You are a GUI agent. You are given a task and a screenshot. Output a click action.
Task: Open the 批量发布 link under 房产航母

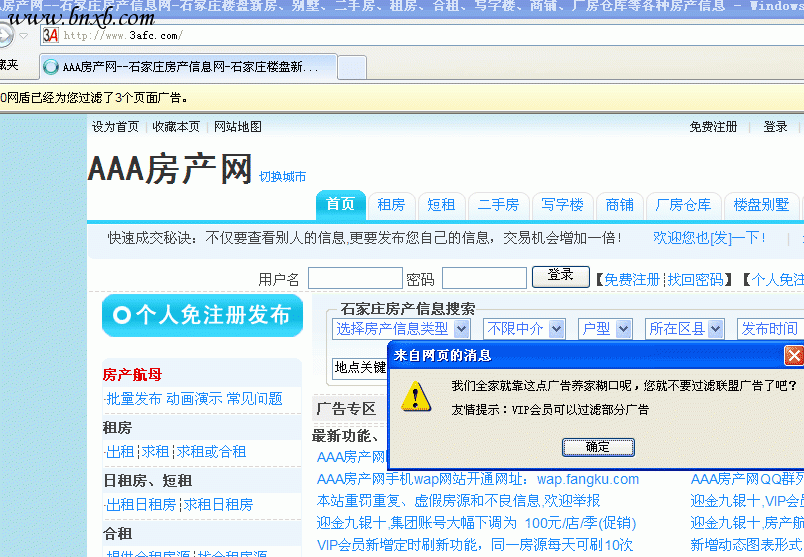(x=134, y=398)
